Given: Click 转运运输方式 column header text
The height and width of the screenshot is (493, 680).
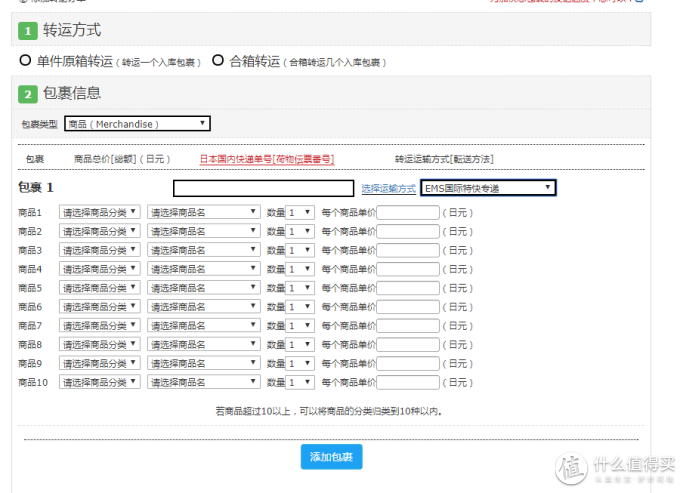Looking at the screenshot, I should [444, 159].
